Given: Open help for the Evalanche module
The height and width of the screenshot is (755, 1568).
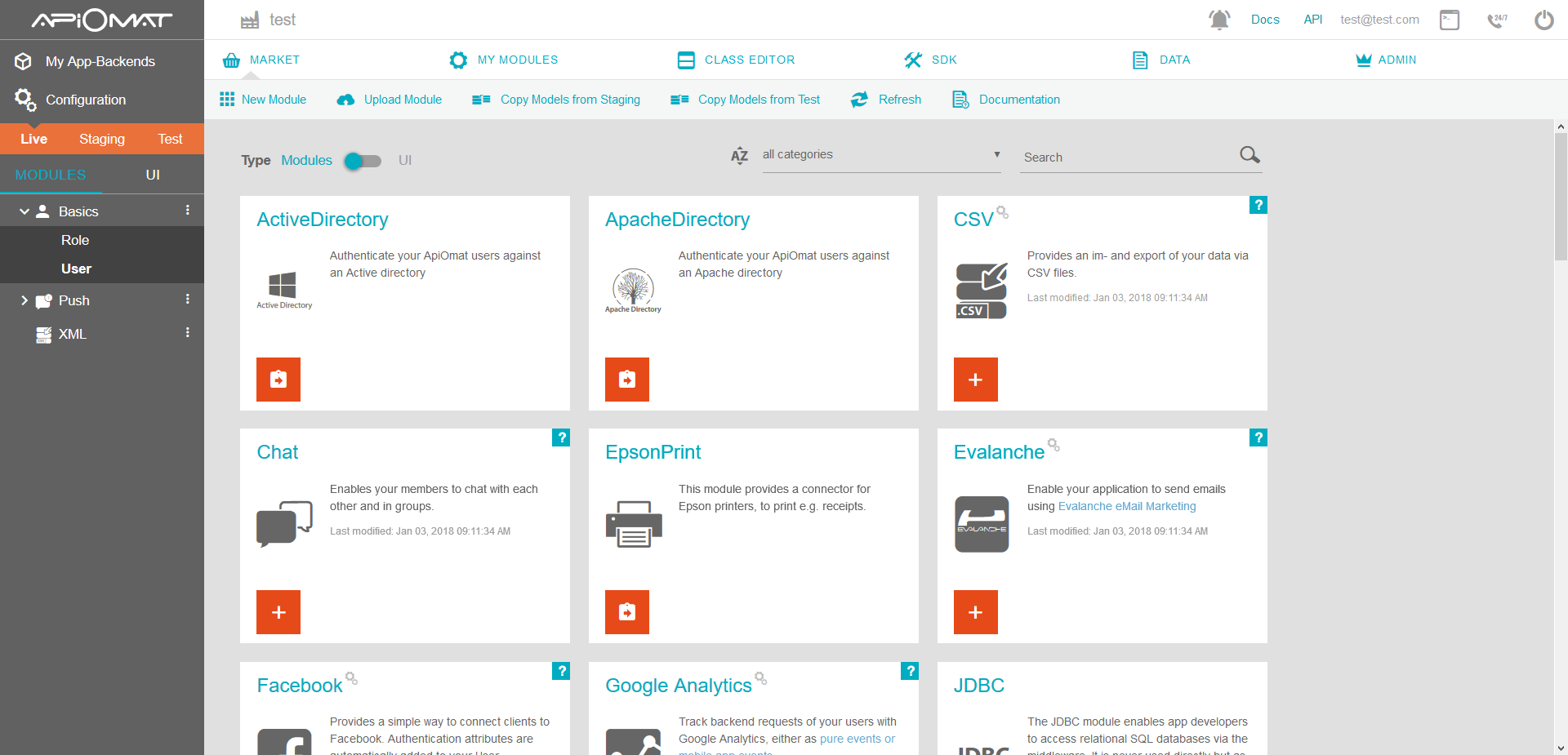Looking at the screenshot, I should pos(1258,437).
